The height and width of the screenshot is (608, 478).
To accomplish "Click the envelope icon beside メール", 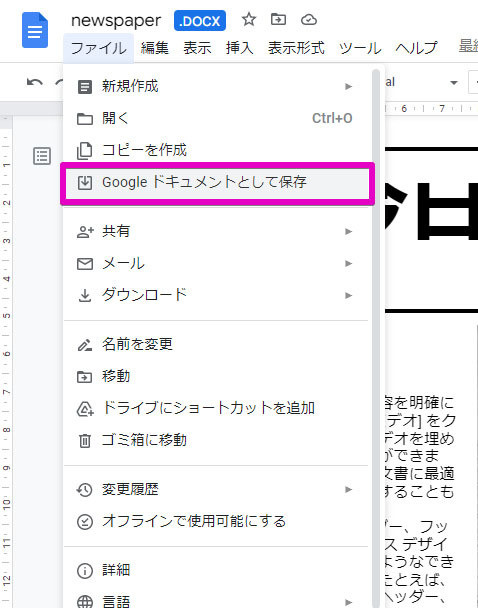I will [x=85, y=264].
